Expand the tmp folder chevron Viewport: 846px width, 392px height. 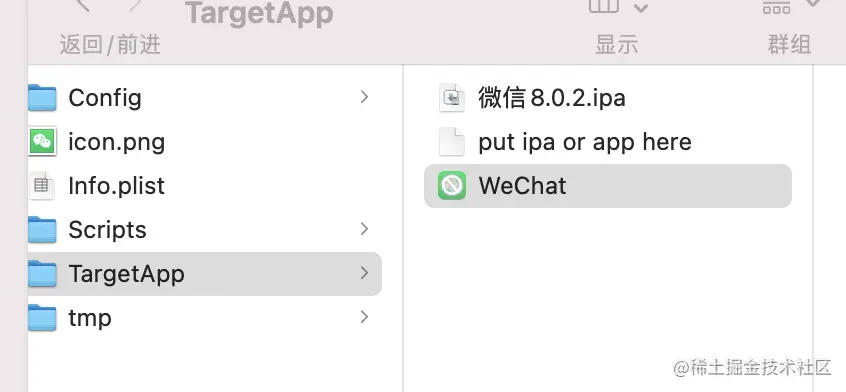click(x=365, y=317)
